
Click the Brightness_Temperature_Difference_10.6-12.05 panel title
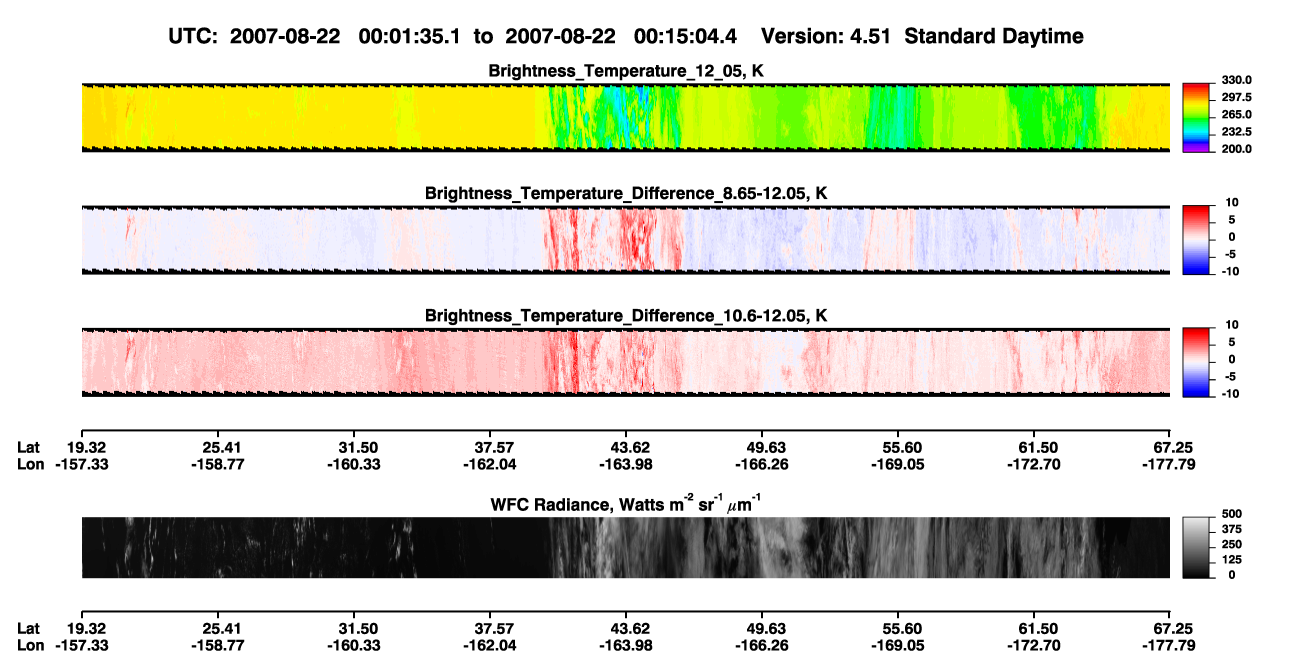pos(626,316)
